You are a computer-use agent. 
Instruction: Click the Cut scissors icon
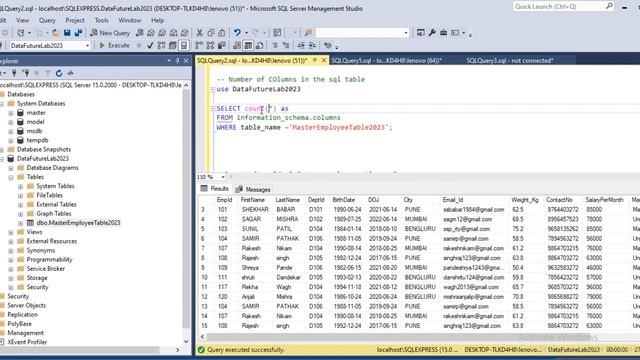(200, 33)
